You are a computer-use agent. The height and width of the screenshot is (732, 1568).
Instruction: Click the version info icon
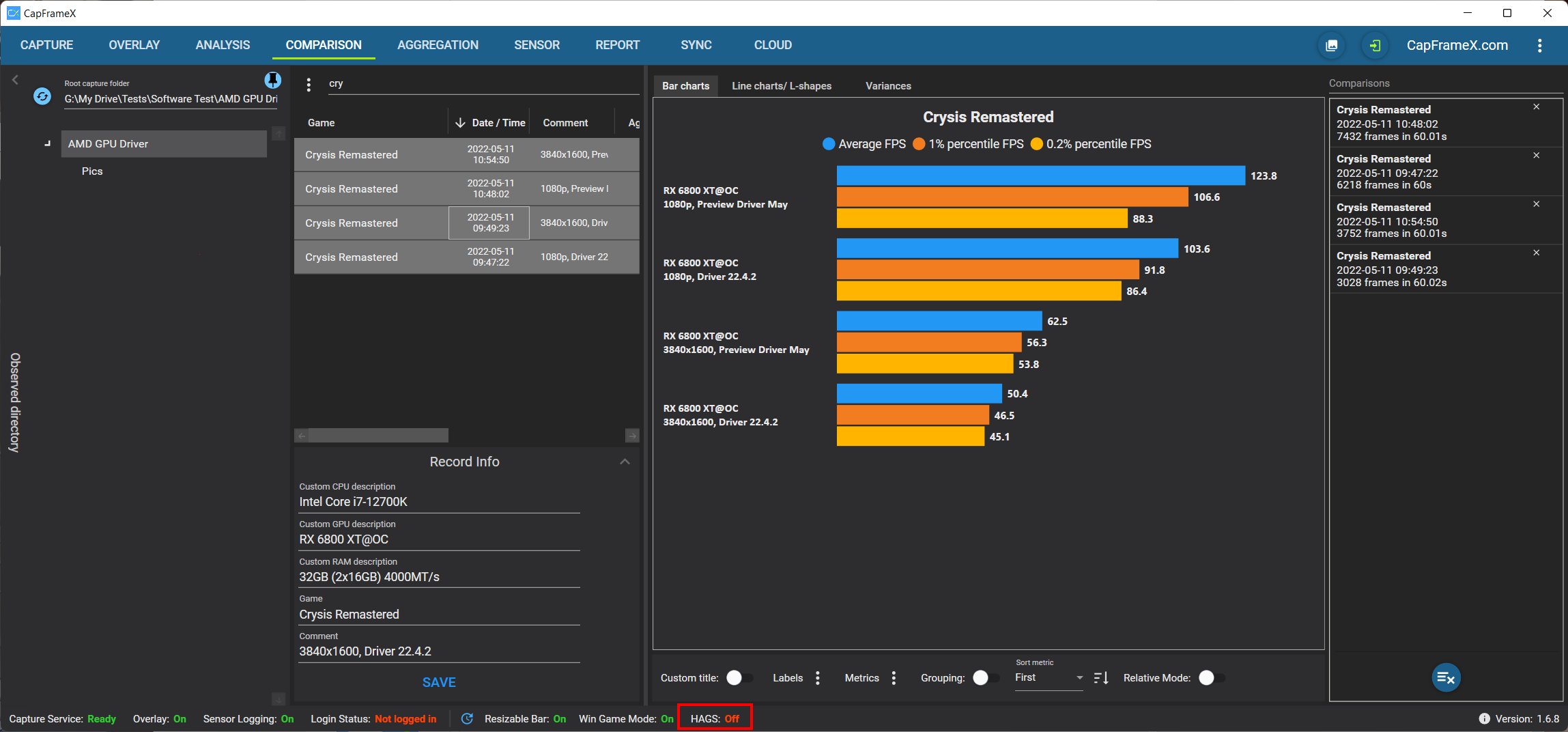1484,718
